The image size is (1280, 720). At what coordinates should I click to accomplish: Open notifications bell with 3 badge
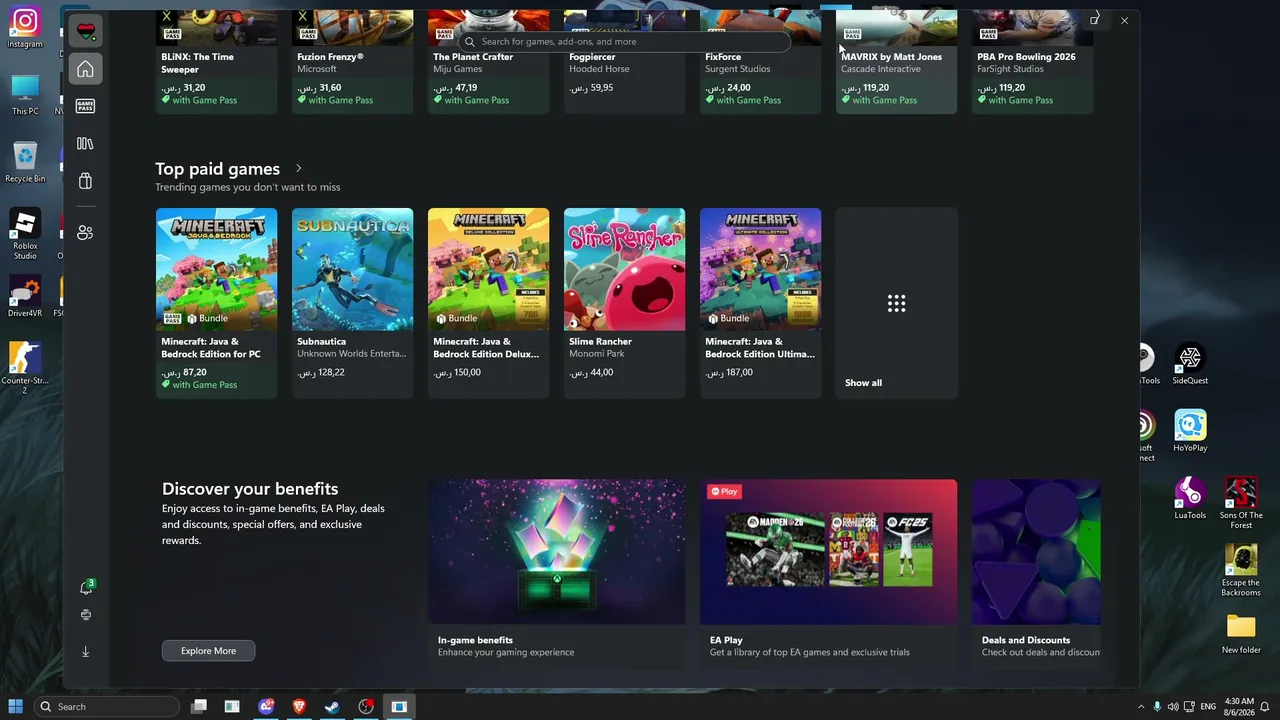pos(86,588)
